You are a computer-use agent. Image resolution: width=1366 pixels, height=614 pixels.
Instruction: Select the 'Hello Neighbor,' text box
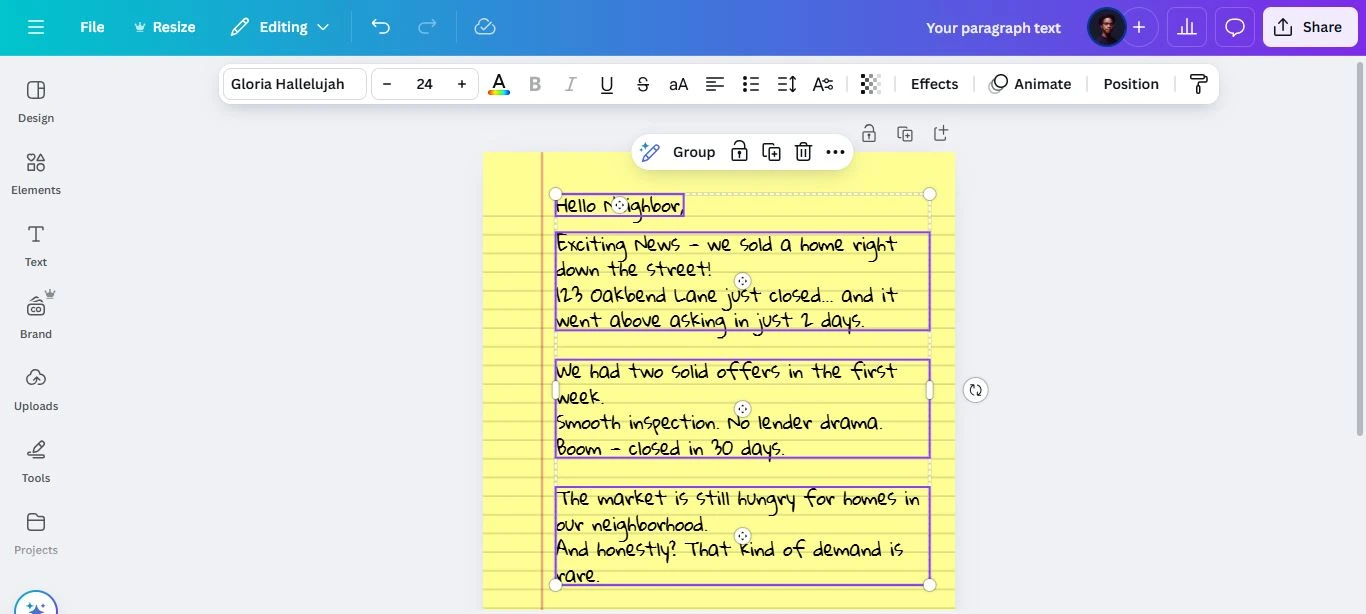pyautogui.click(x=620, y=205)
